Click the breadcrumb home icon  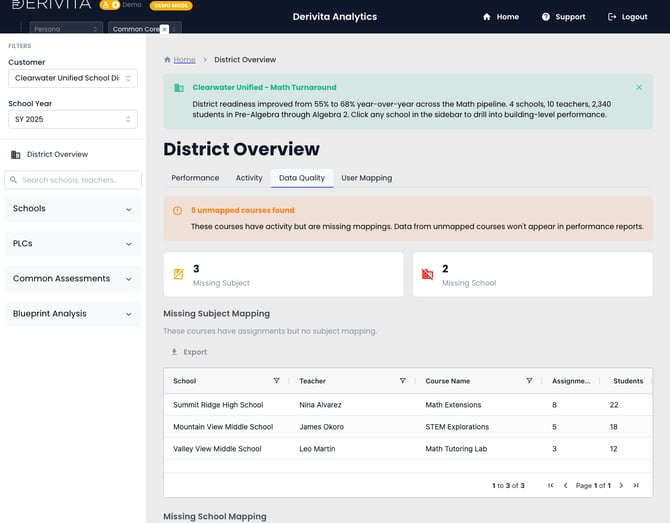168,59
